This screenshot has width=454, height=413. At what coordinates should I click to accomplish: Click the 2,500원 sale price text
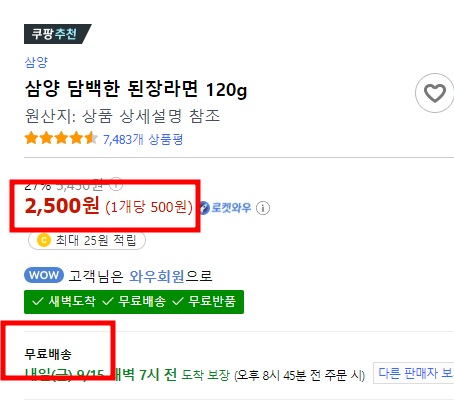click(62, 206)
